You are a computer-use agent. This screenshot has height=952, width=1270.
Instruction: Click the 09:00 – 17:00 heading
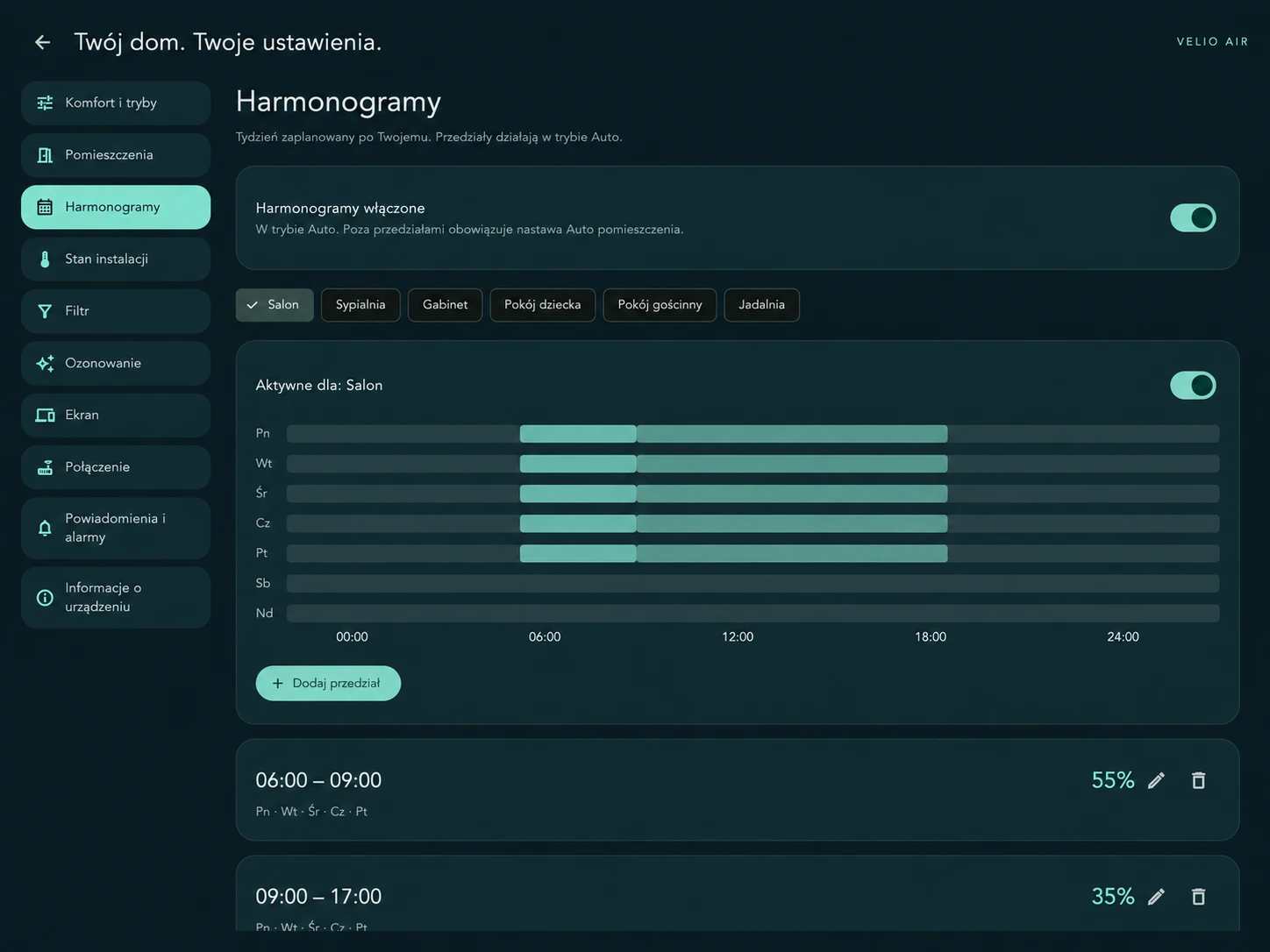click(x=318, y=897)
